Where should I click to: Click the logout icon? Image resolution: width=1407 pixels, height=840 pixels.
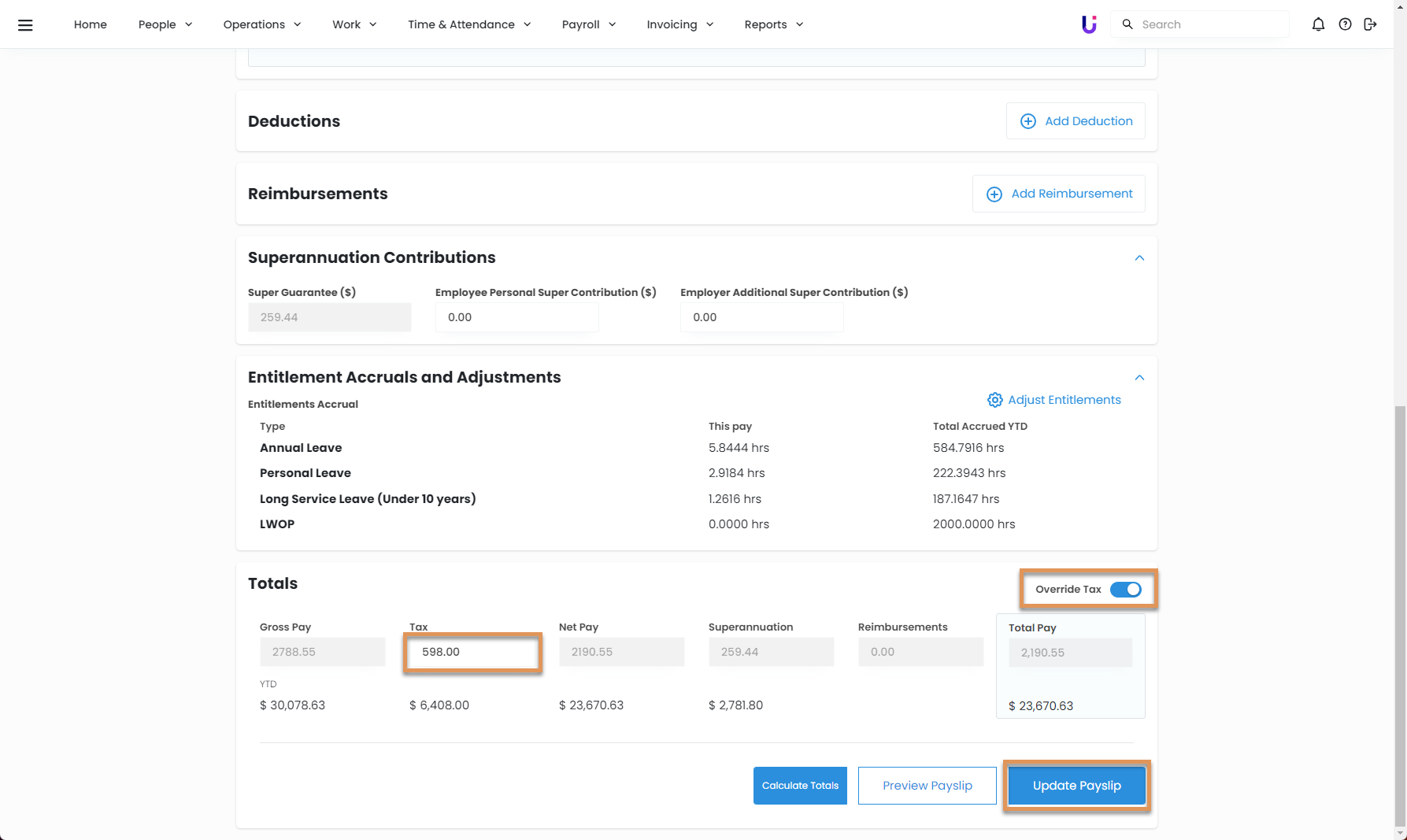pyautogui.click(x=1370, y=24)
